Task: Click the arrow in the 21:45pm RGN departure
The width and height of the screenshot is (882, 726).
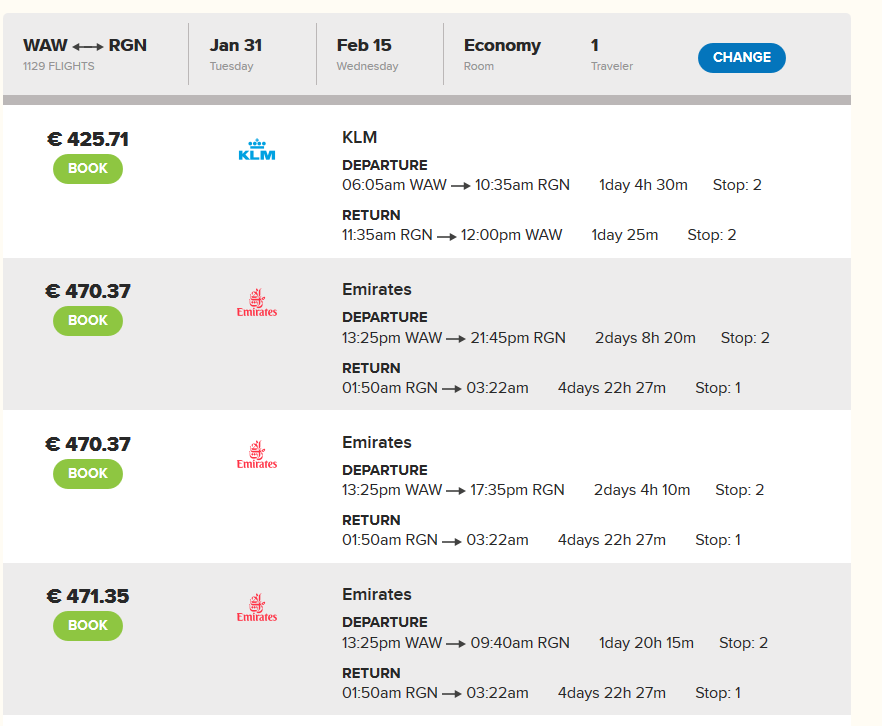Action: click(456, 339)
